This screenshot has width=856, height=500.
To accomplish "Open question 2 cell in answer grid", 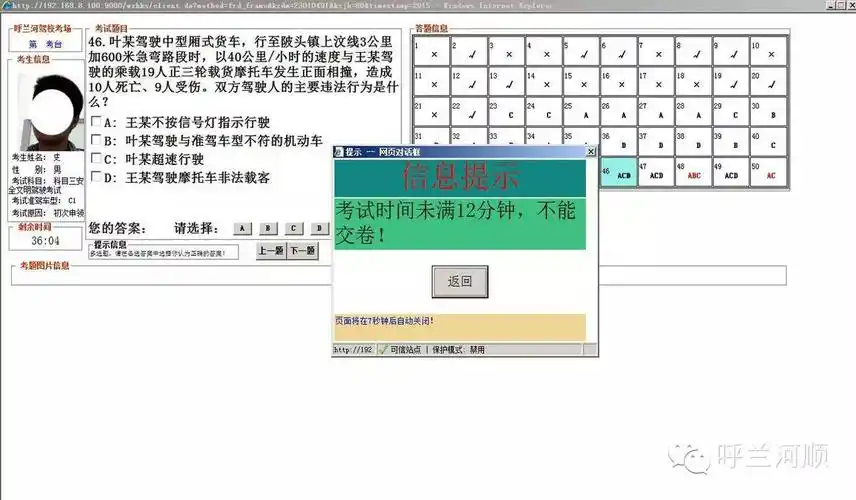I will coord(469,51).
